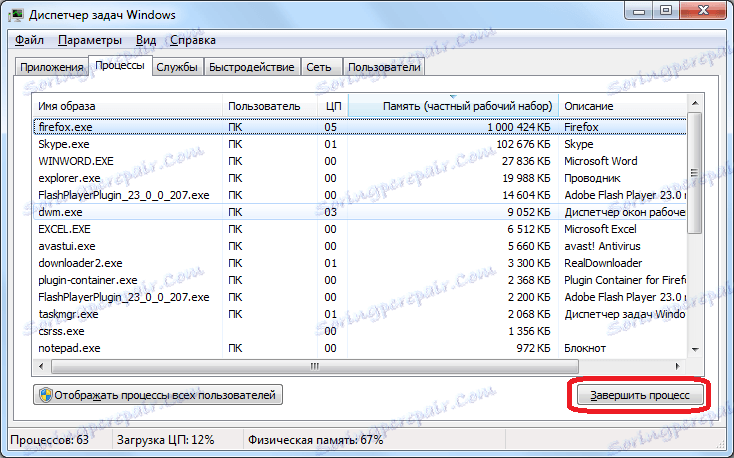The height and width of the screenshot is (458, 734).
Task: Select the dwm.exe process
Action: pos(360,212)
